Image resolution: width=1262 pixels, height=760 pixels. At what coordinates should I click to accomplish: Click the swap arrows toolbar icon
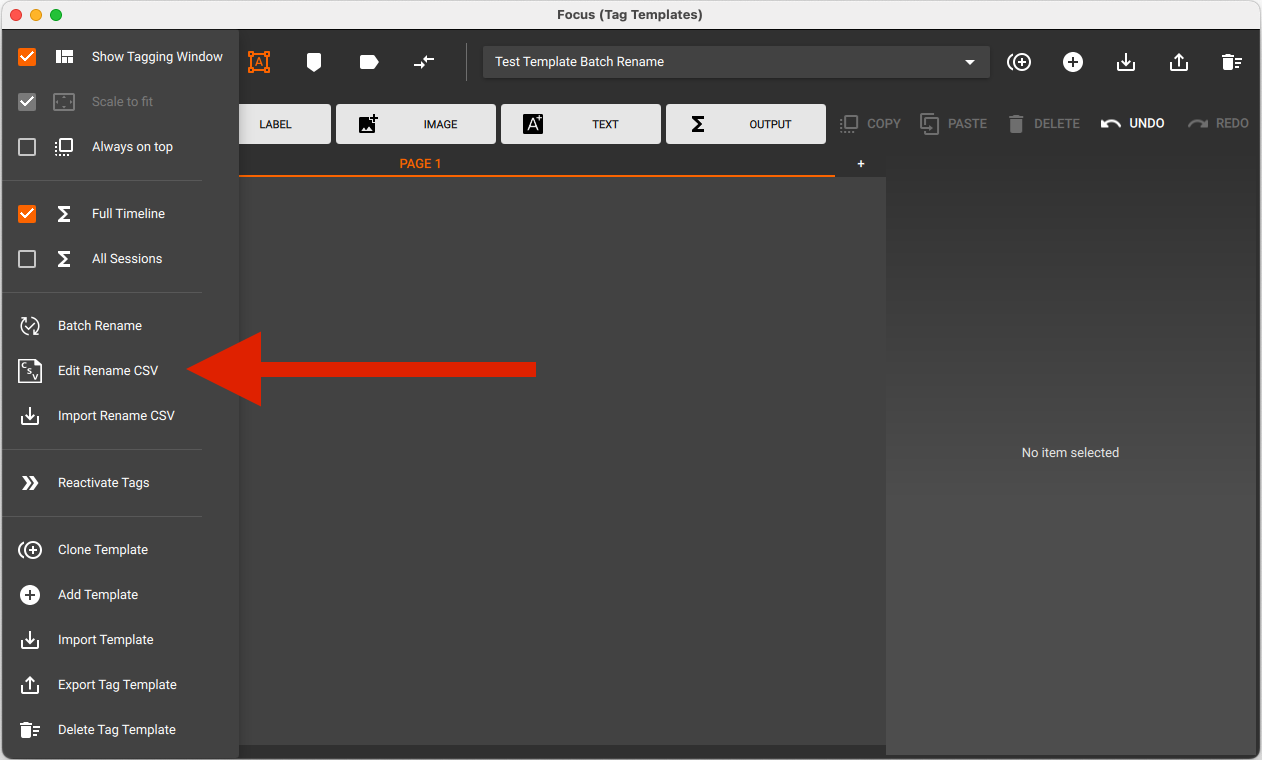coord(424,62)
